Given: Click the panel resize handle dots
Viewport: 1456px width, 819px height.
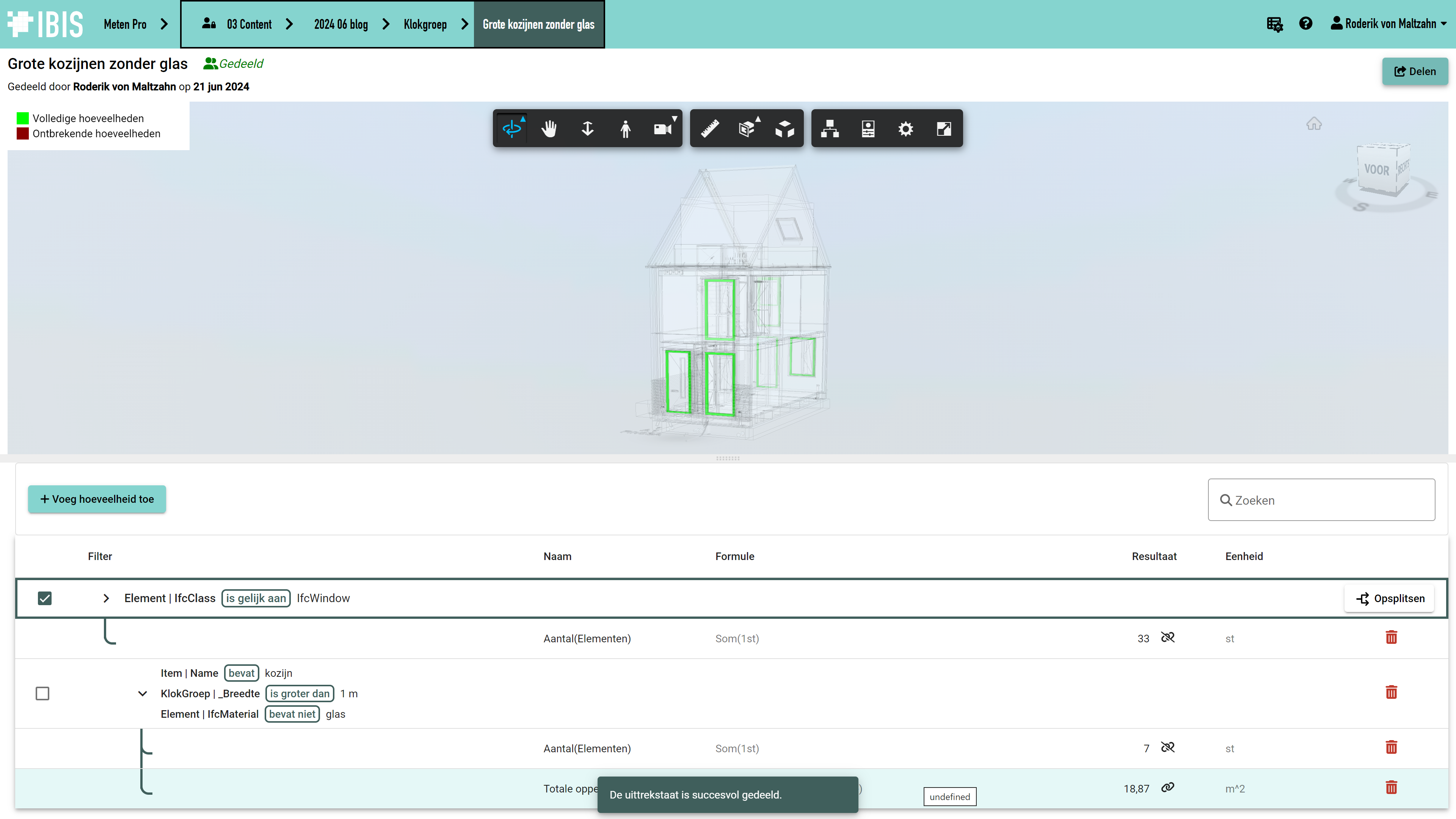Looking at the screenshot, I should [728, 458].
